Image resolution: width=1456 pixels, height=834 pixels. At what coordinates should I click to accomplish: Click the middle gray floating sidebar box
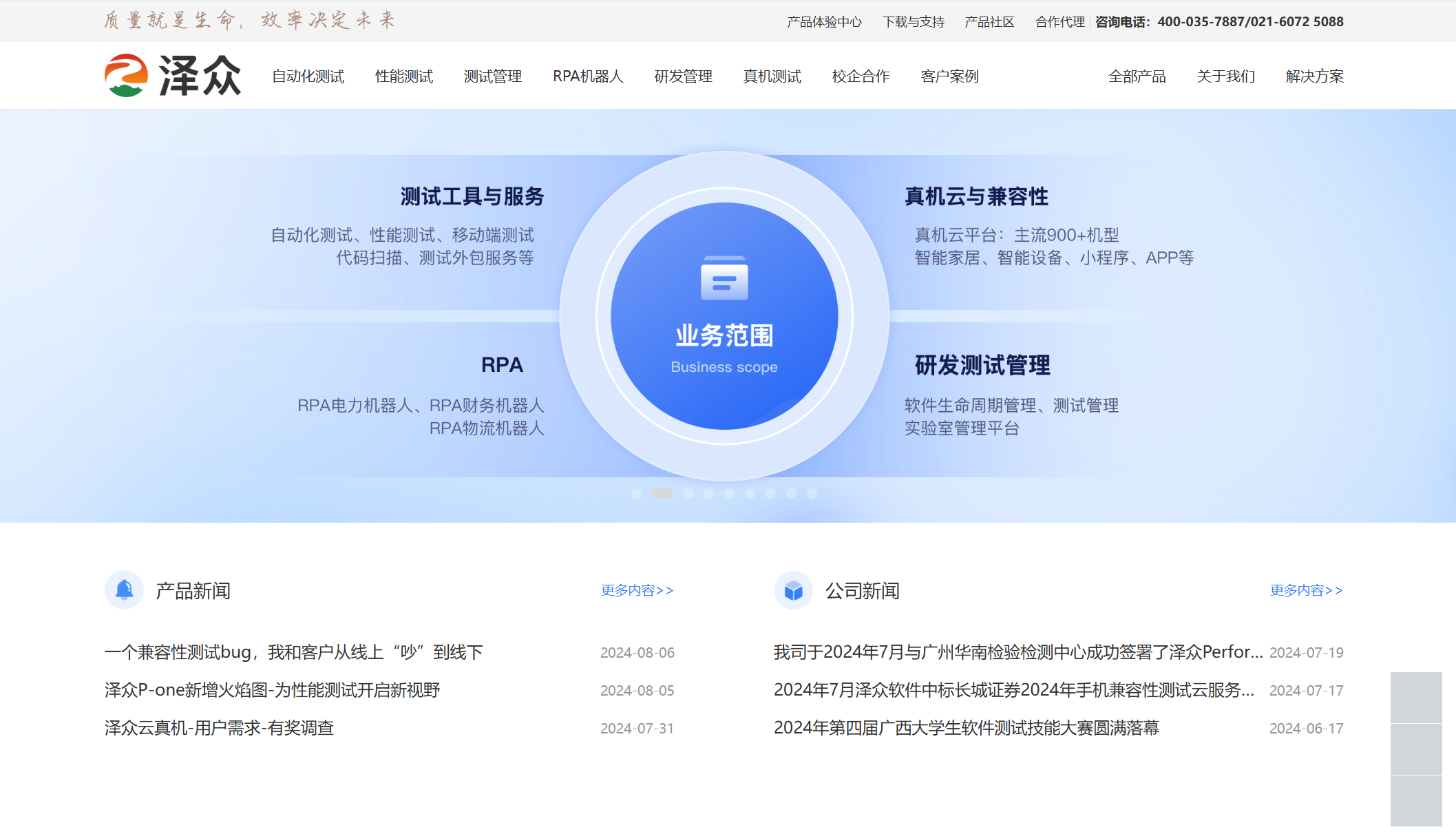tap(1415, 749)
